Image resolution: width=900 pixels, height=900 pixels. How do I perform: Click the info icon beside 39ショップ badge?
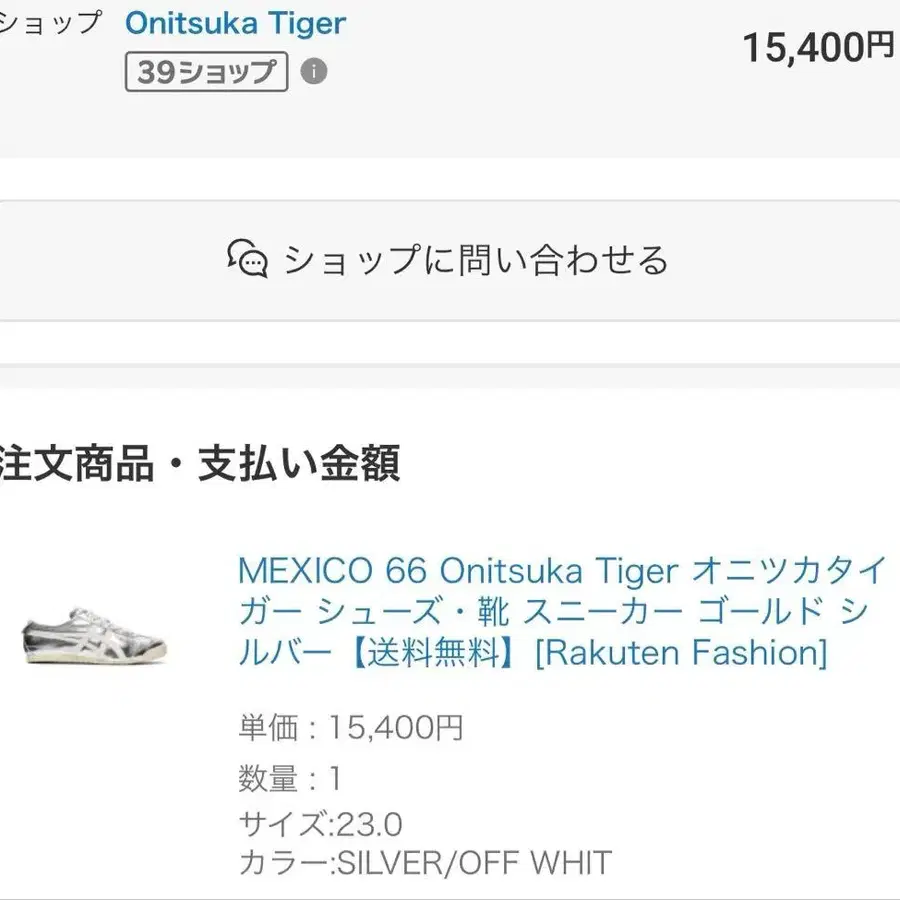(314, 72)
